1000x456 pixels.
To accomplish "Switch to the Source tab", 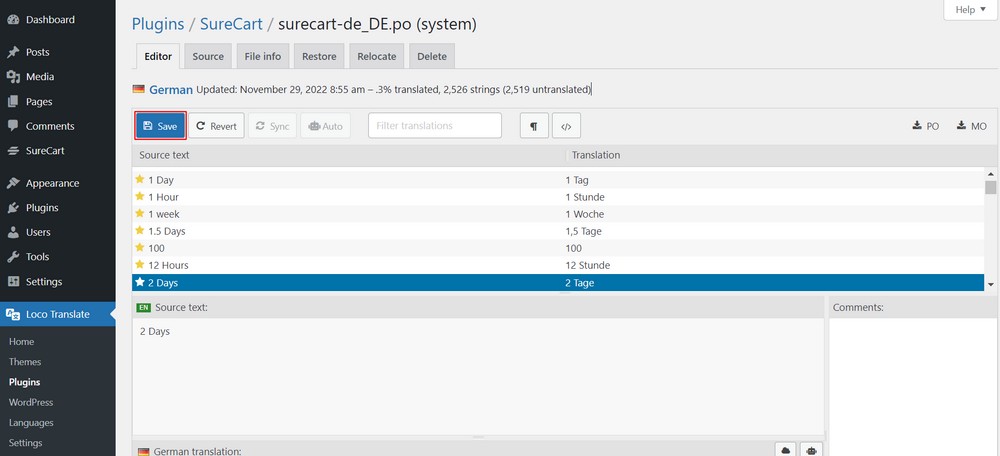I will 208,56.
